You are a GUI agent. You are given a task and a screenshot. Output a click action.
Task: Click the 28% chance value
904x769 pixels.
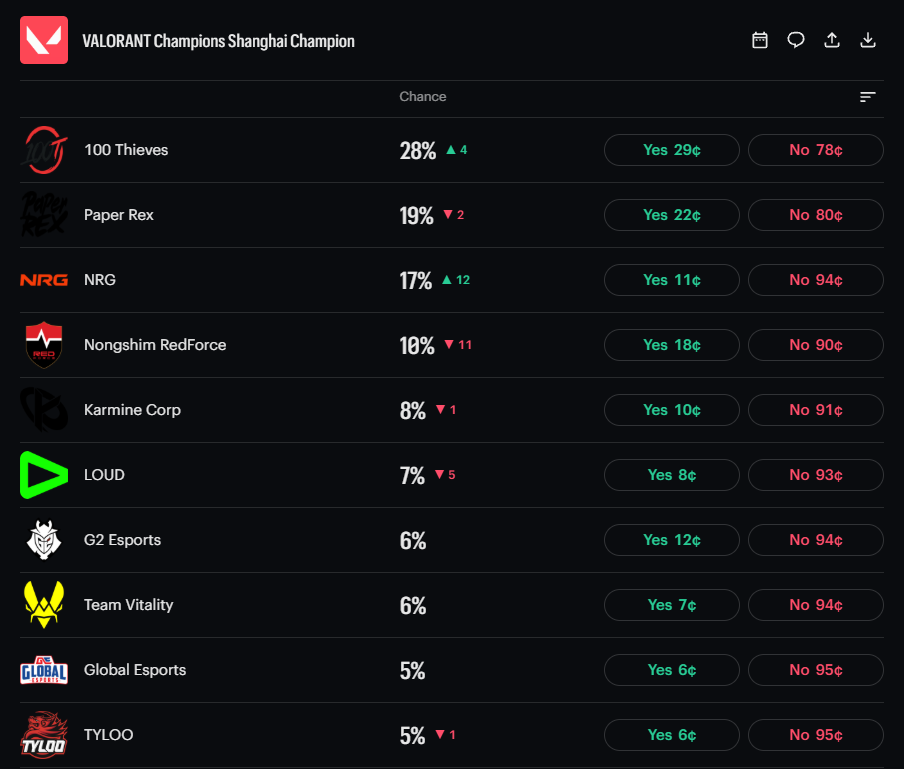coord(418,150)
